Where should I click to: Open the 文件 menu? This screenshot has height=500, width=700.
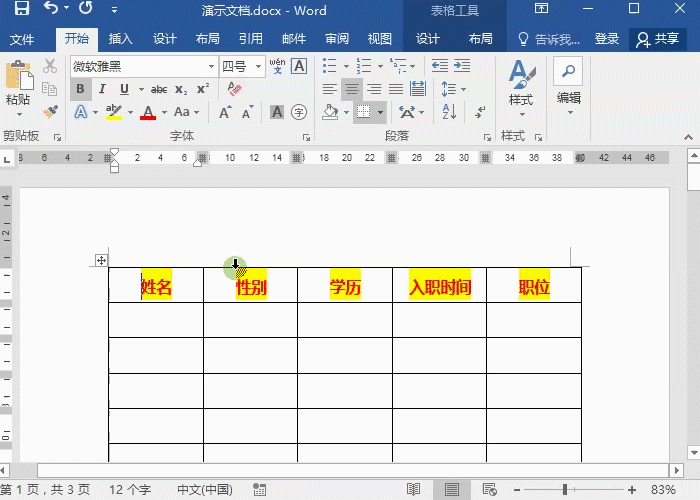21,39
